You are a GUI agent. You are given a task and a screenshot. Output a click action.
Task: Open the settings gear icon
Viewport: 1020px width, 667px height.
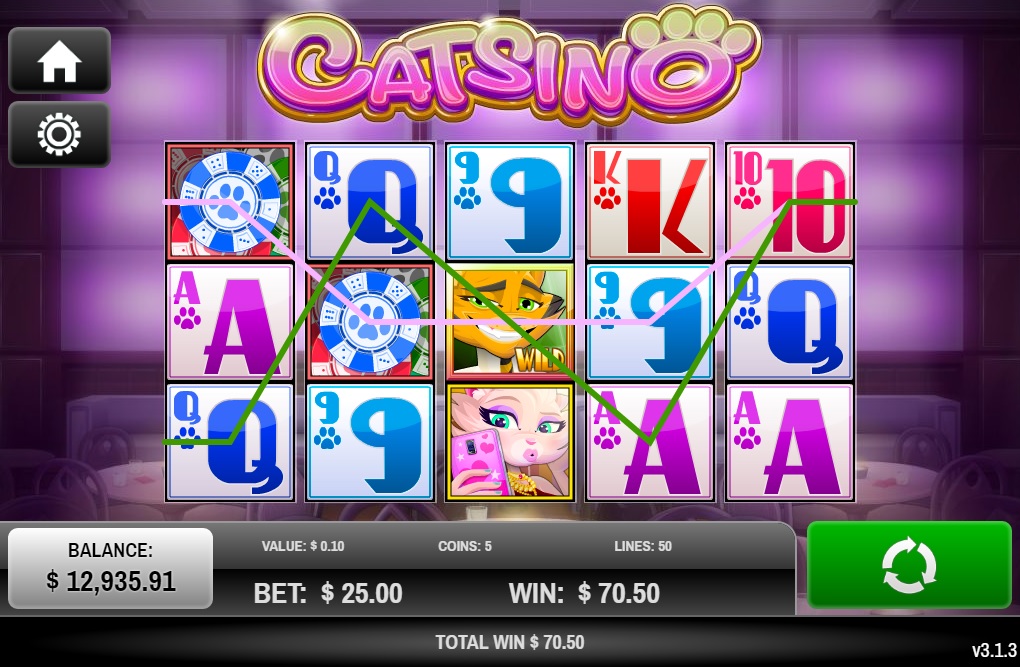[59, 134]
